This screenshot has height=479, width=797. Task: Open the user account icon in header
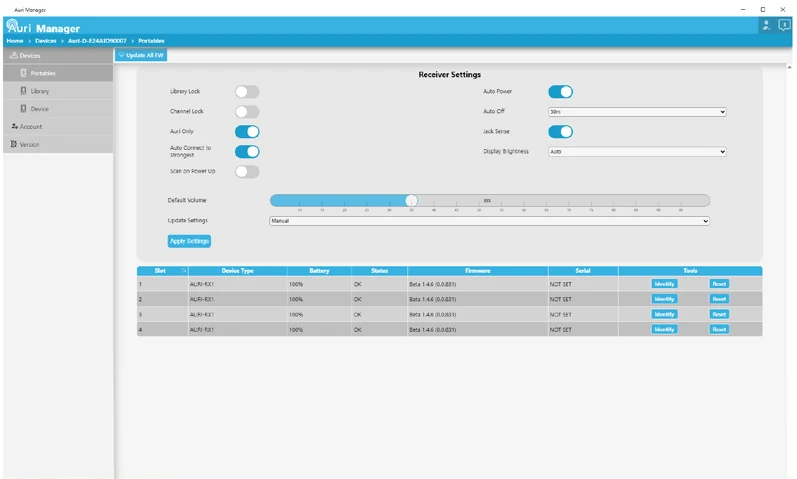point(766,25)
